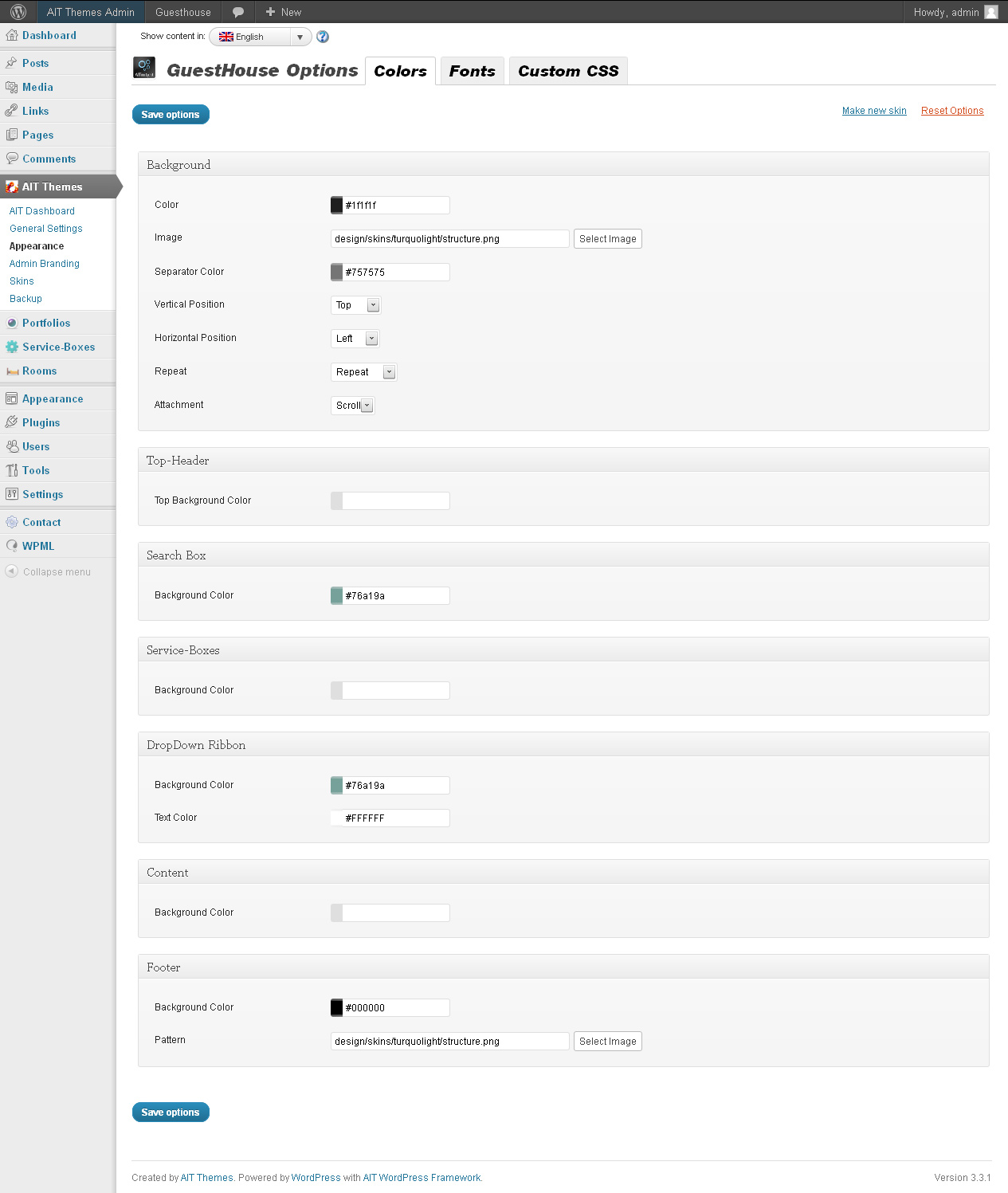Click the Dashboard house icon in sidebar
The height and width of the screenshot is (1193, 1008).
[x=12, y=35]
